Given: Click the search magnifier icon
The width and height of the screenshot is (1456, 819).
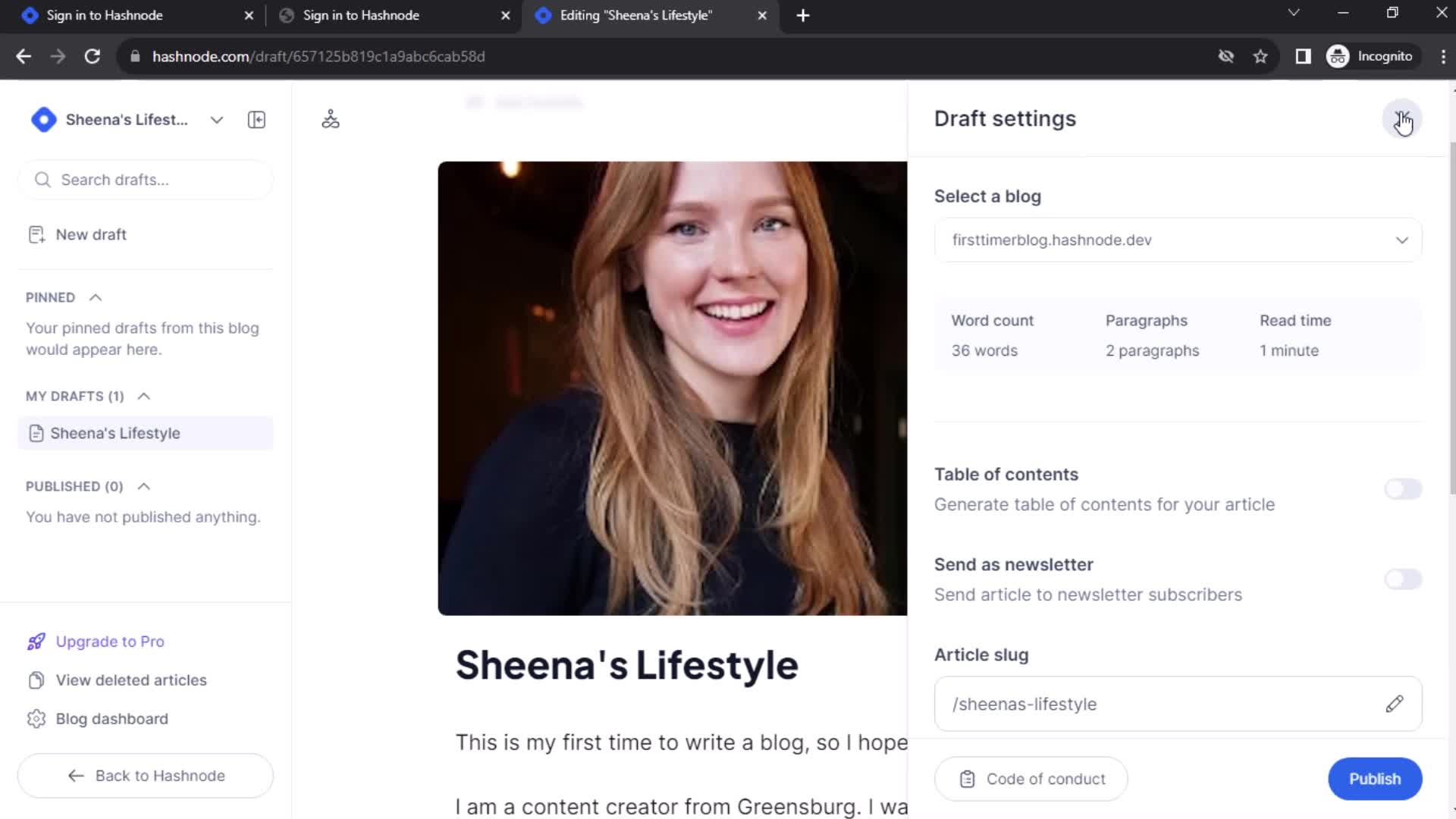Looking at the screenshot, I should (x=42, y=180).
